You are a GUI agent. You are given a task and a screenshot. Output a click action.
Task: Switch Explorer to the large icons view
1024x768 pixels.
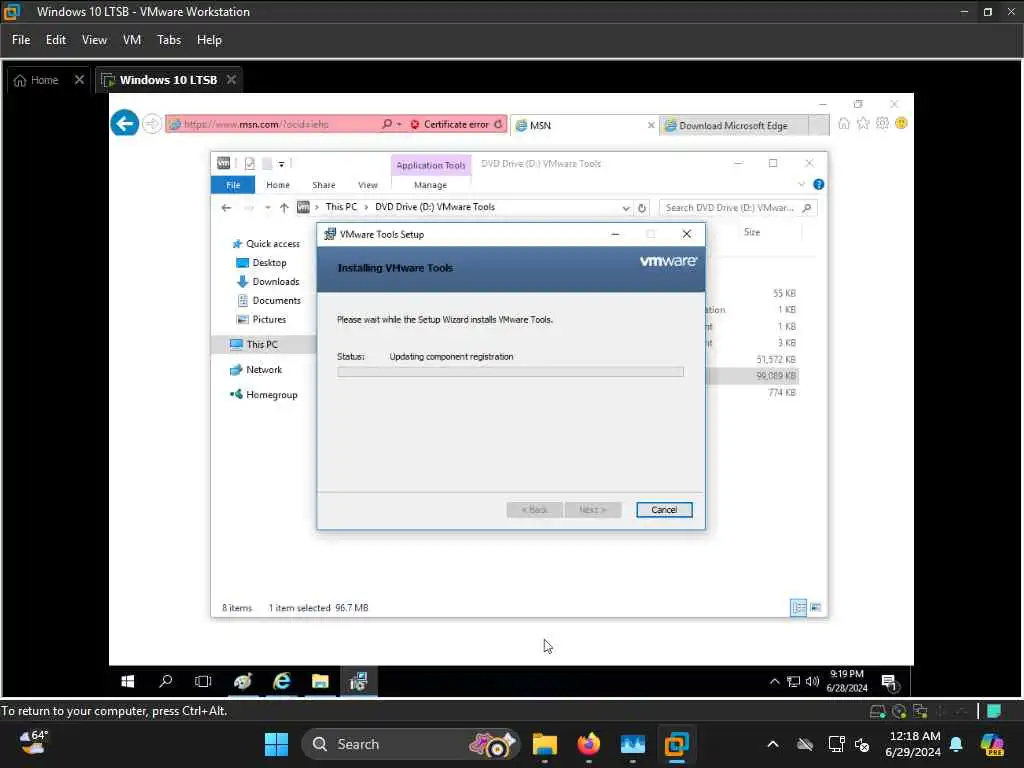pos(816,607)
